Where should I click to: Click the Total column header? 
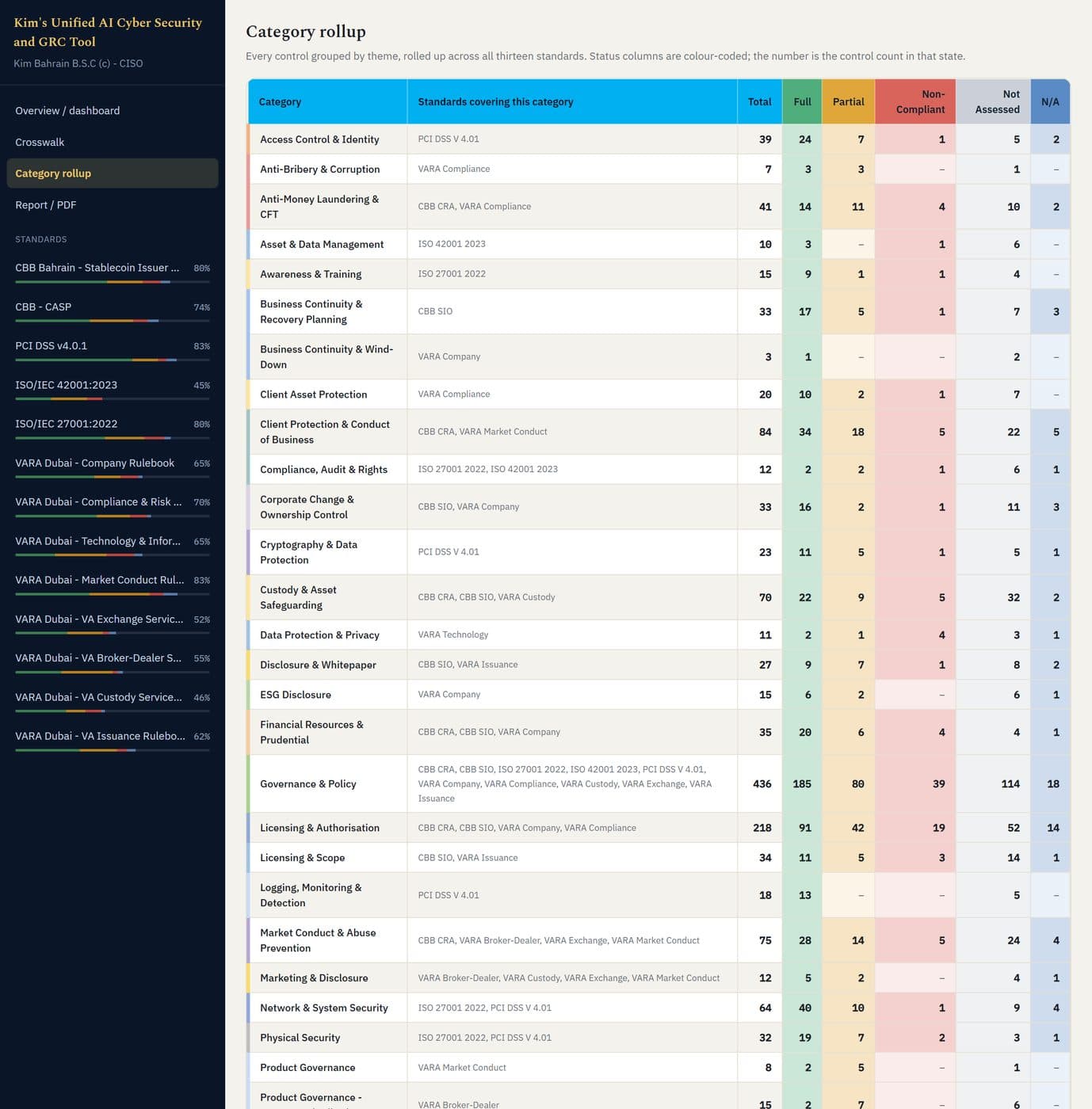pos(760,101)
